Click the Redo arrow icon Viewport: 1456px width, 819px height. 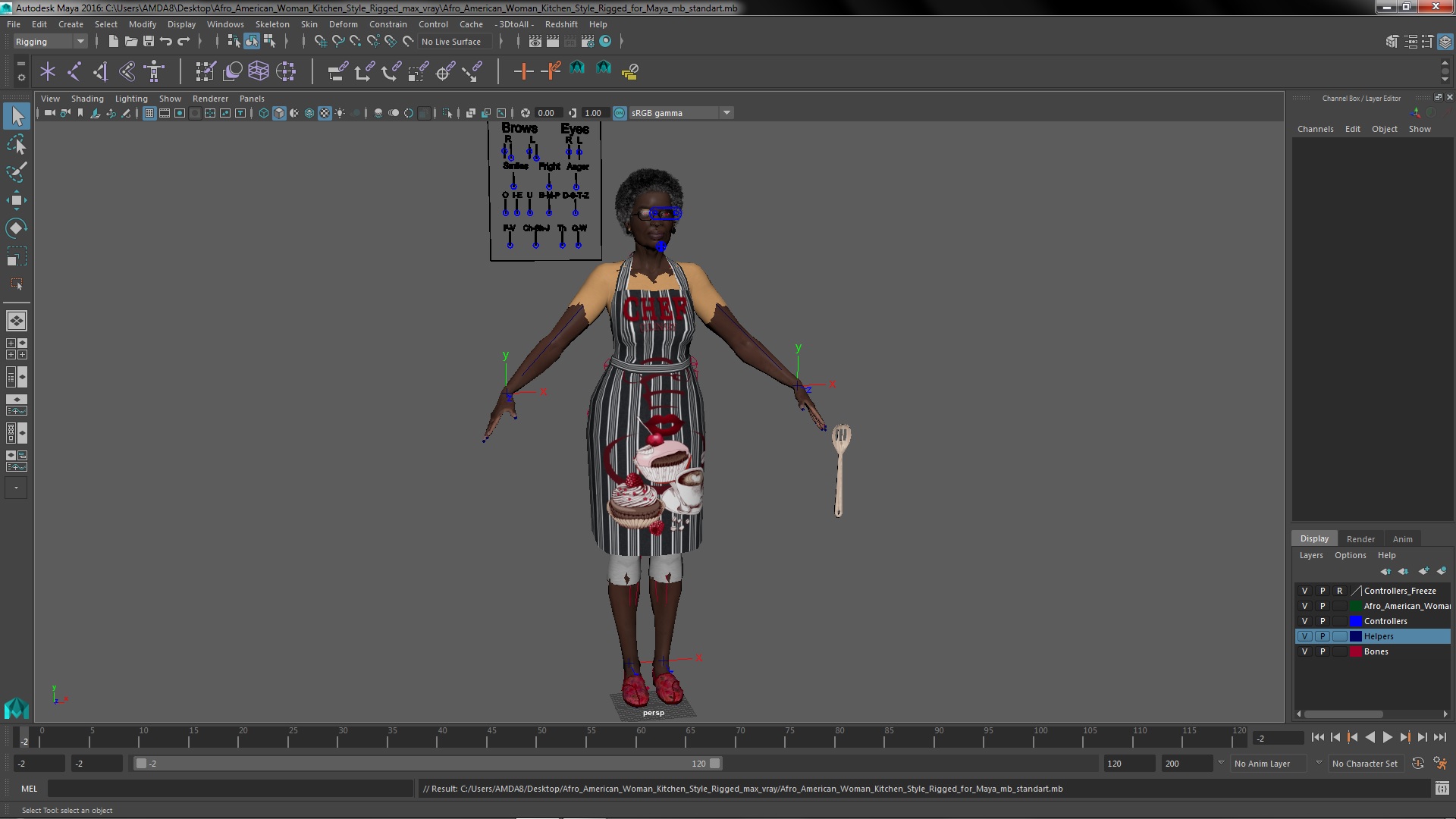184,41
